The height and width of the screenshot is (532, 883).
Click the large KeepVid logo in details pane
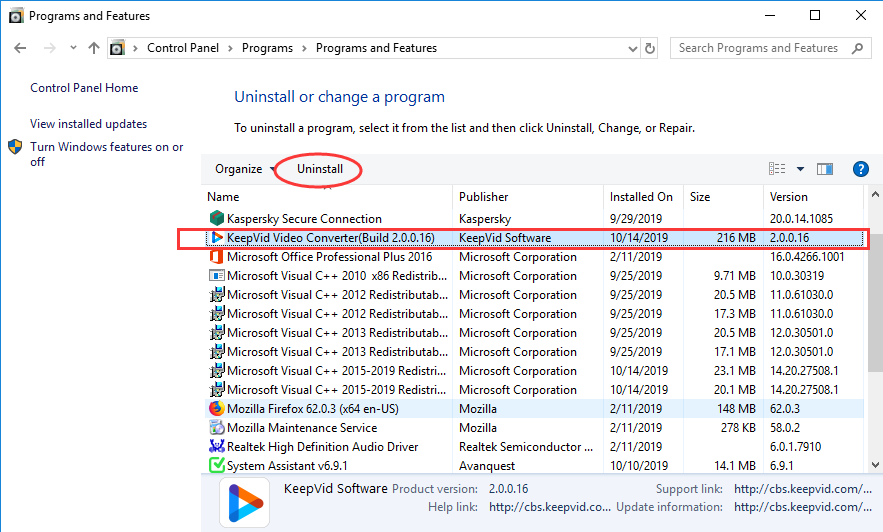pyautogui.click(x=244, y=502)
